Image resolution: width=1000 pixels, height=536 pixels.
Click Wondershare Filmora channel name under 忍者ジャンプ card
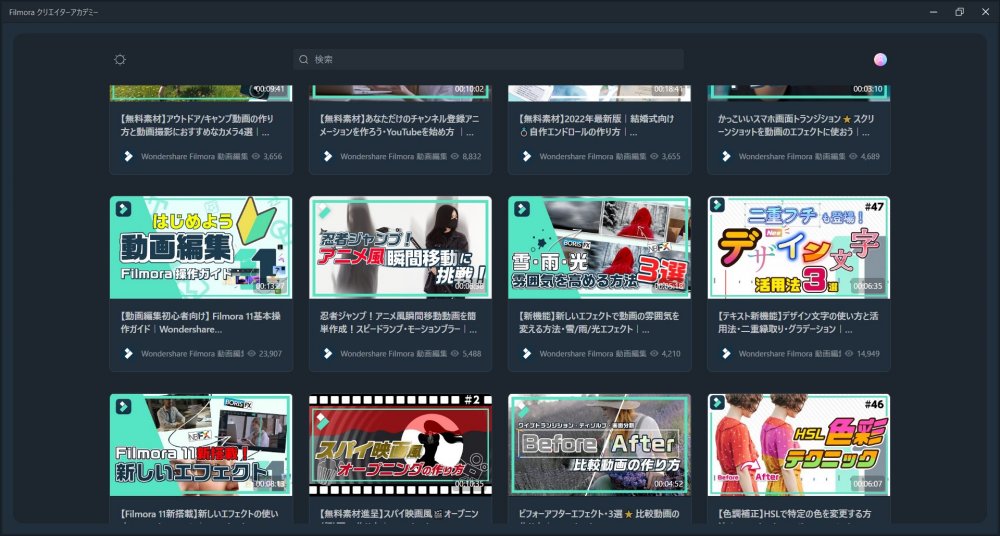click(x=393, y=353)
